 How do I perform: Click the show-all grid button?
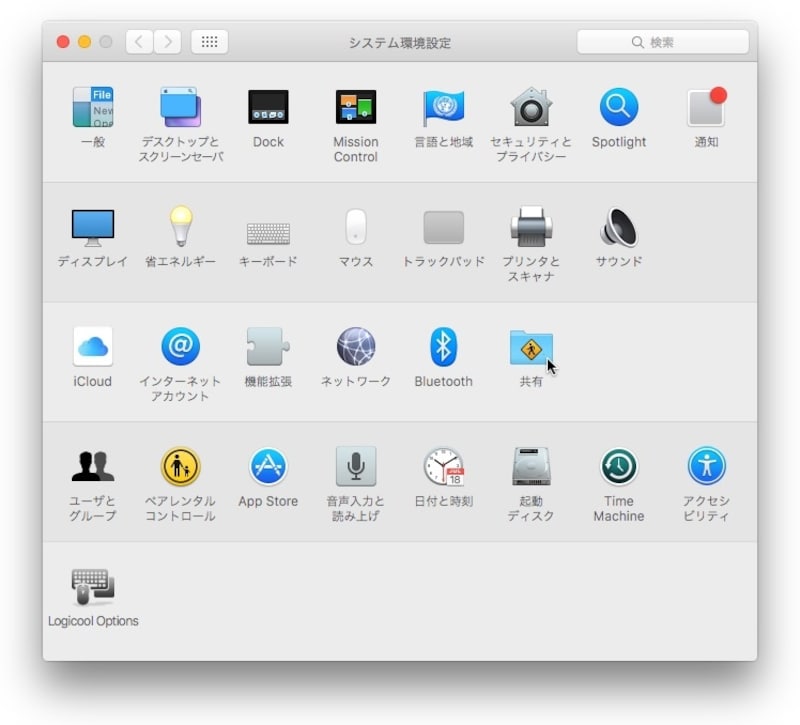pyautogui.click(x=209, y=42)
